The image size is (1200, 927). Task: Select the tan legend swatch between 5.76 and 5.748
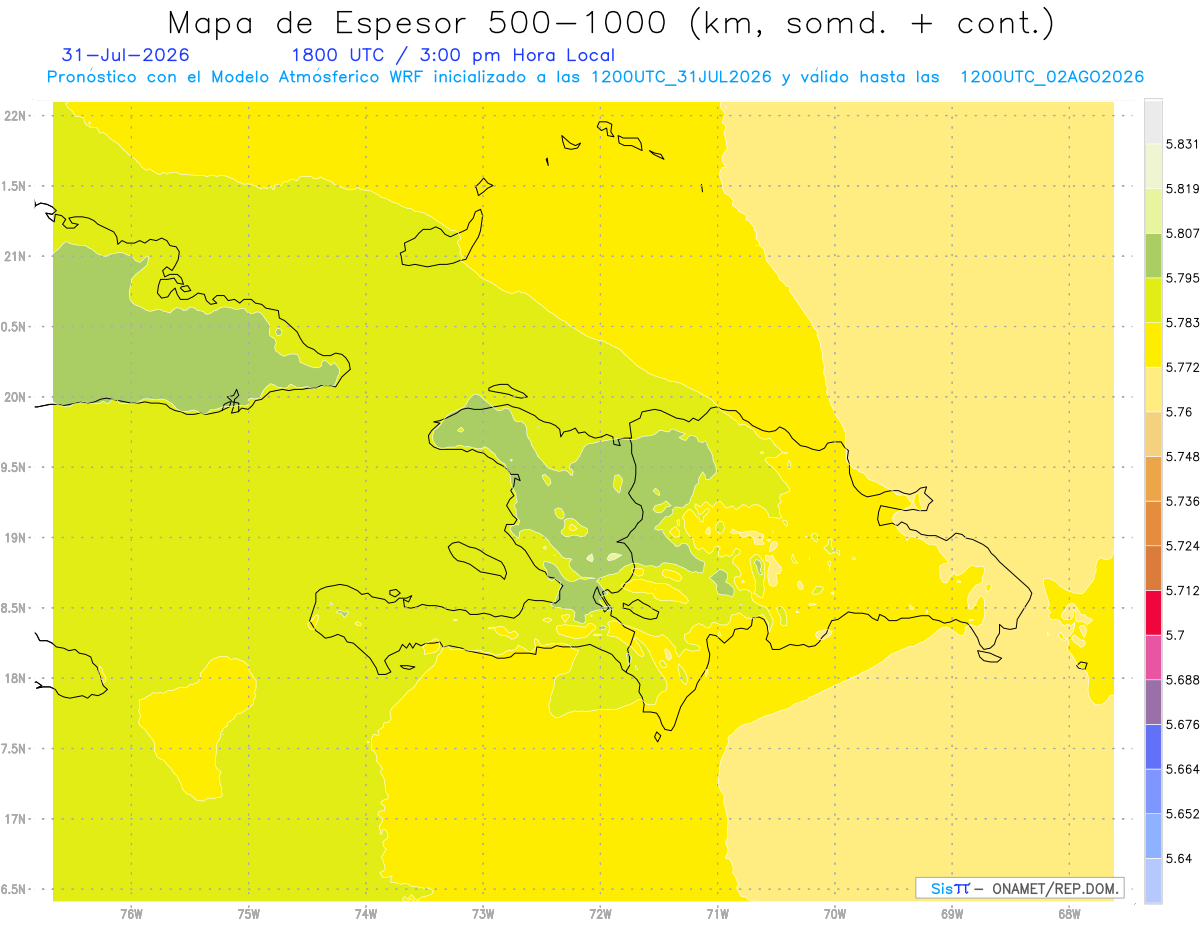[1153, 434]
